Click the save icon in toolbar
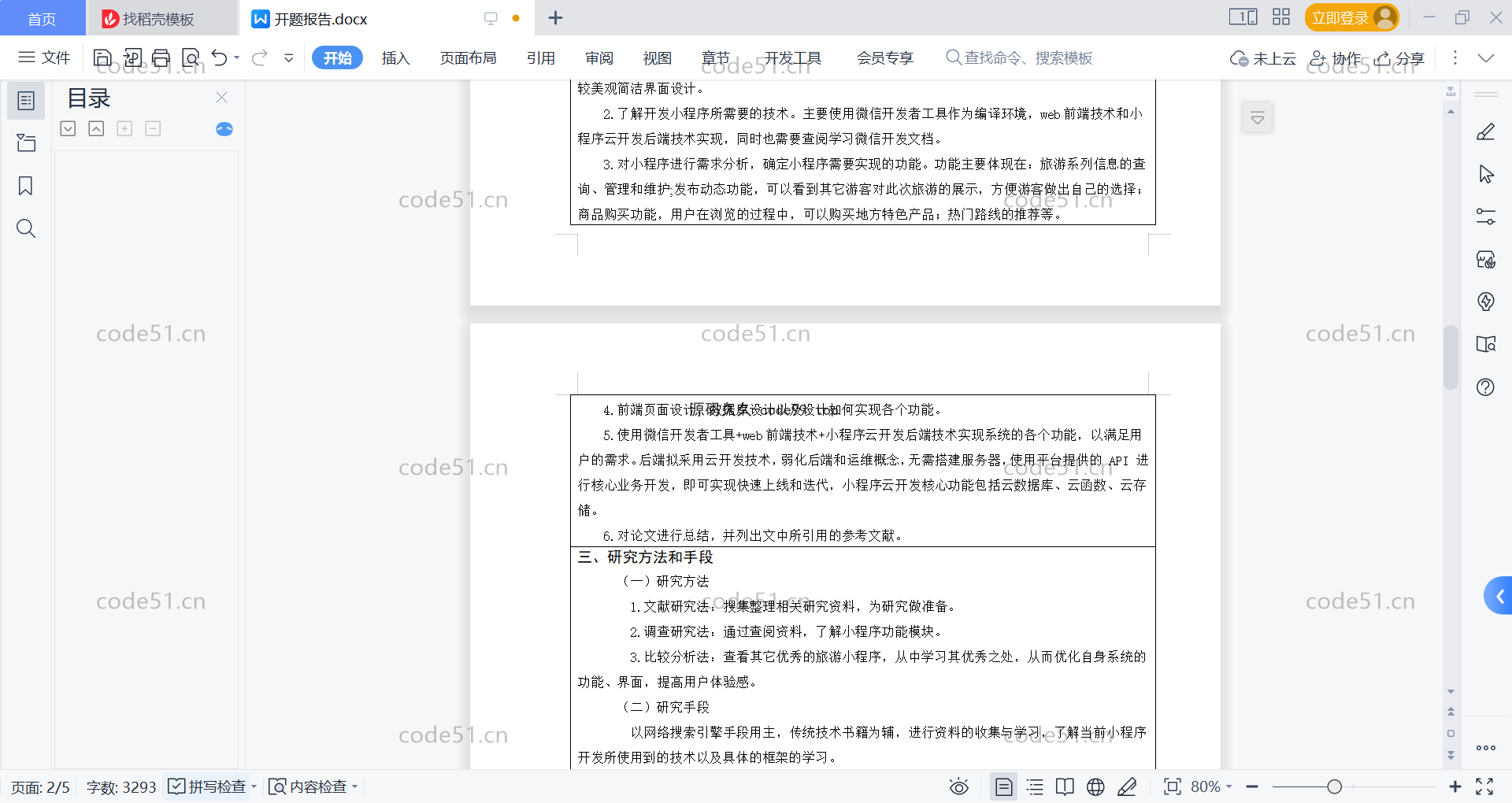This screenshot has width=1512, height=803. [102, 57]
